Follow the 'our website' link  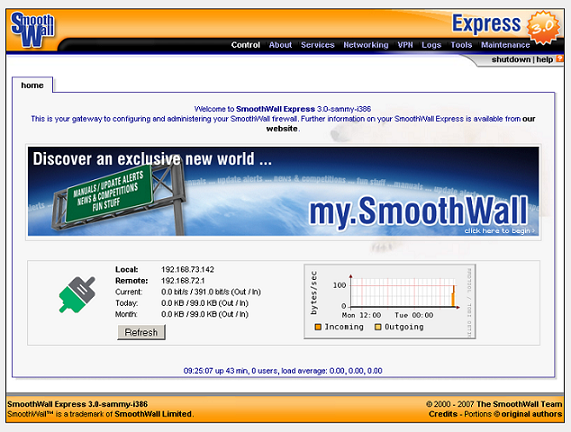[401, 123]
